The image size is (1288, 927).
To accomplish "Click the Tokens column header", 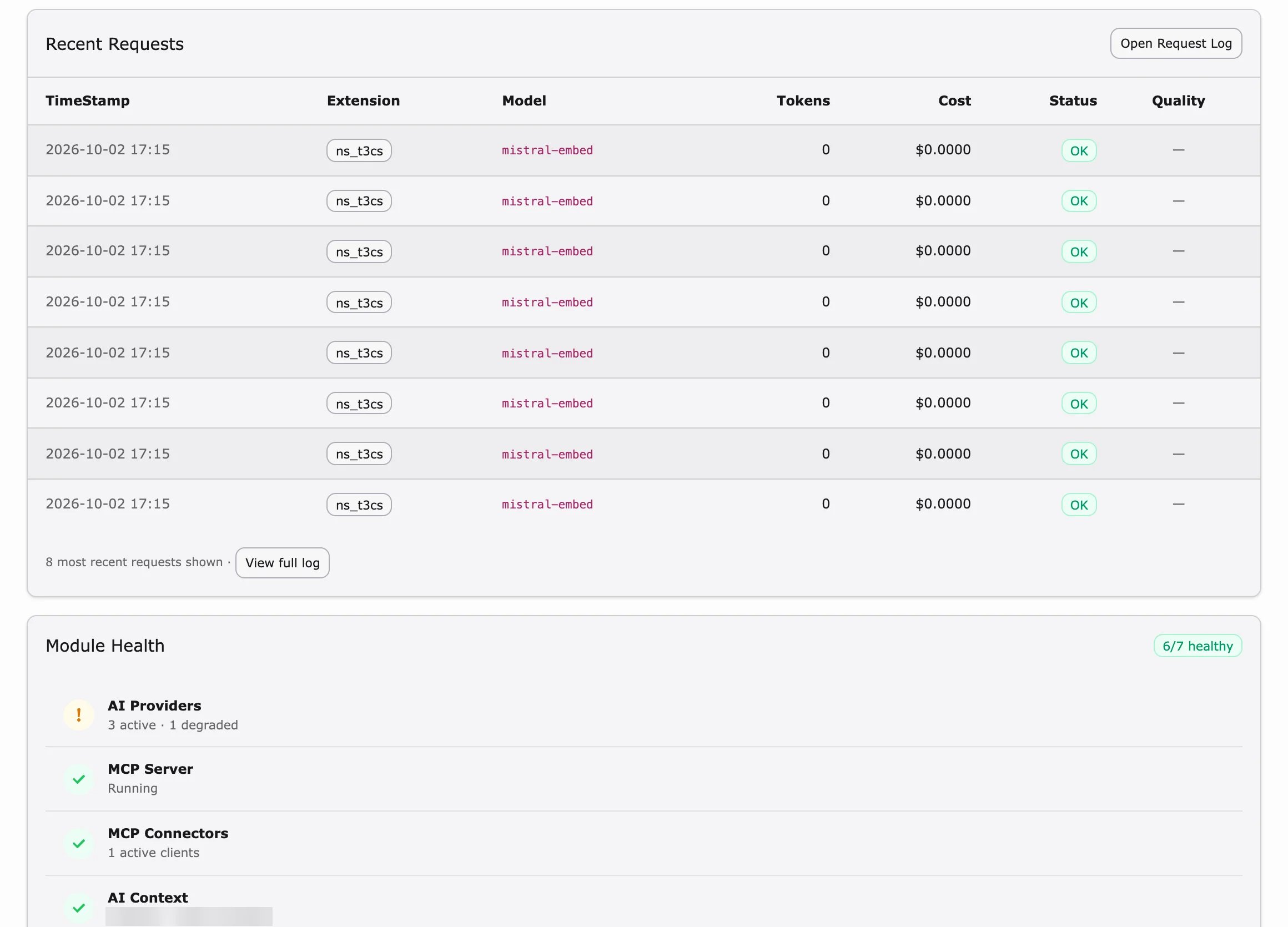I will coord(803,100).
